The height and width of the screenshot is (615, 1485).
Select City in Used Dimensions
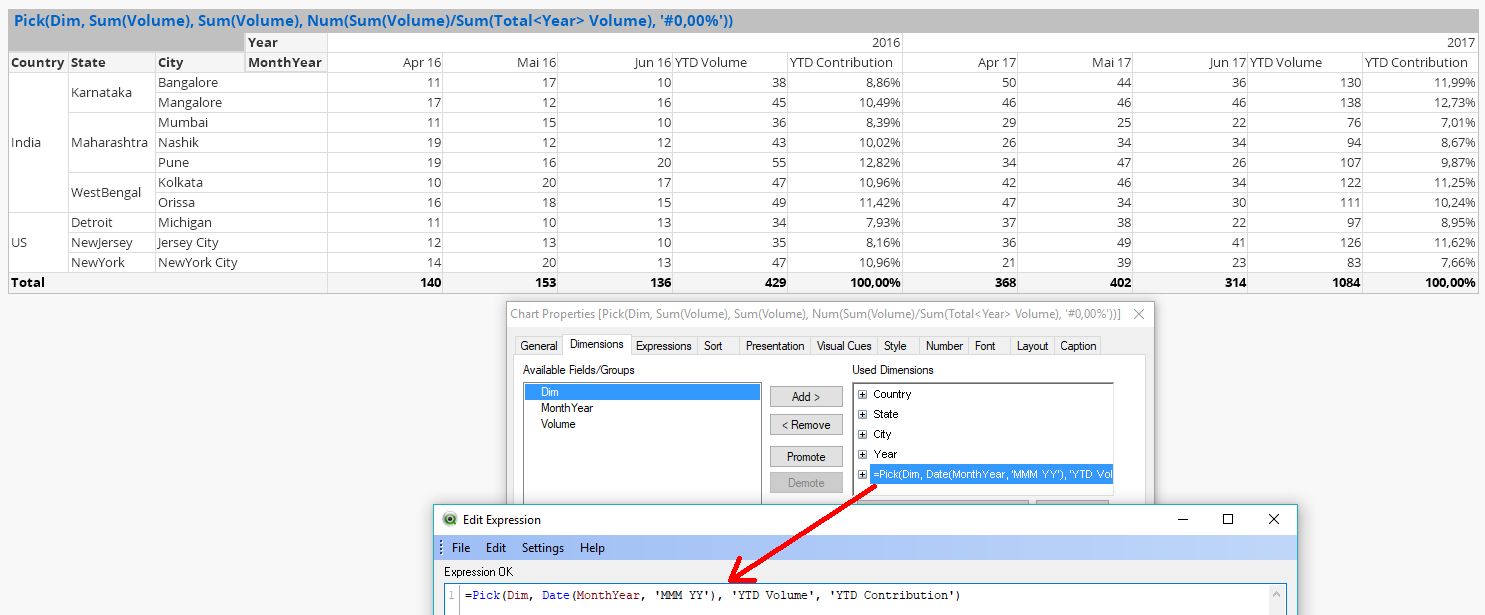(882, 434)
